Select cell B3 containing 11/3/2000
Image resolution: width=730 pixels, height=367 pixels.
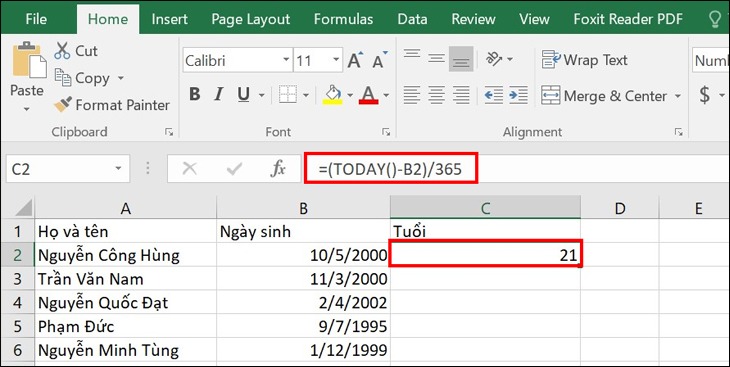(303, 279)
